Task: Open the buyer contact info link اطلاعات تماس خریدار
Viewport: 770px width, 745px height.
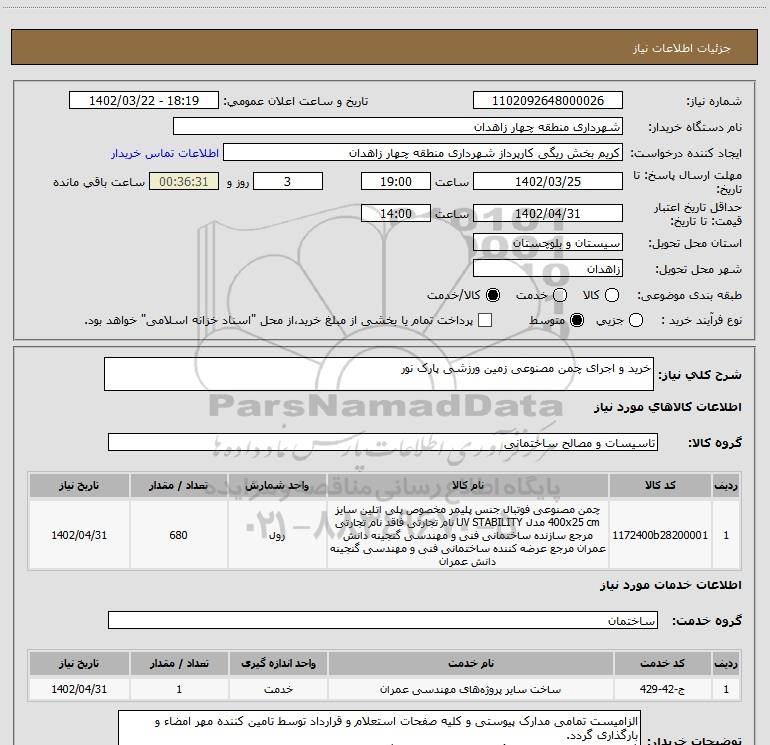Action: coord(165,153)
